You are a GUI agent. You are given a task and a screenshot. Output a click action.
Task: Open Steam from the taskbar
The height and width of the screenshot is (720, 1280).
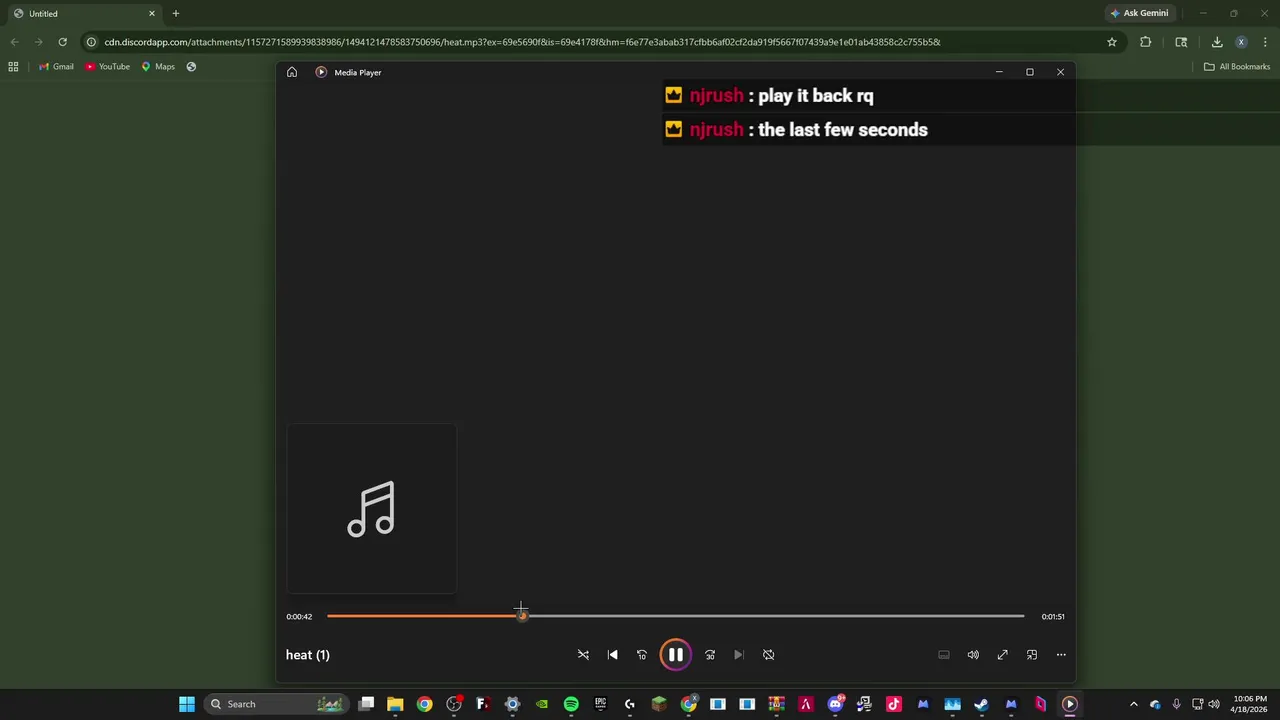pyautogui.click(x=981, y=704)
